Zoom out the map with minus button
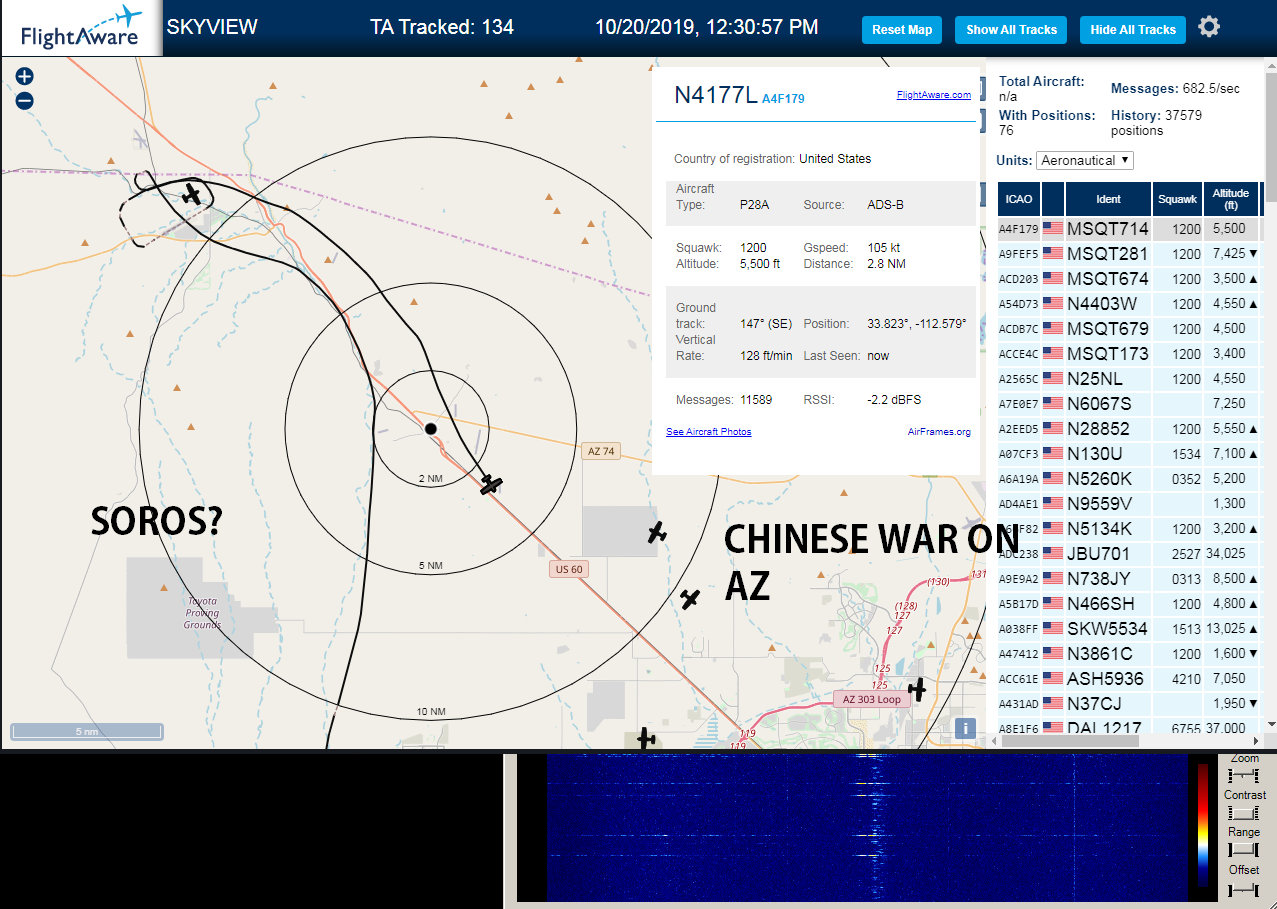 click(x=25, y=100)
